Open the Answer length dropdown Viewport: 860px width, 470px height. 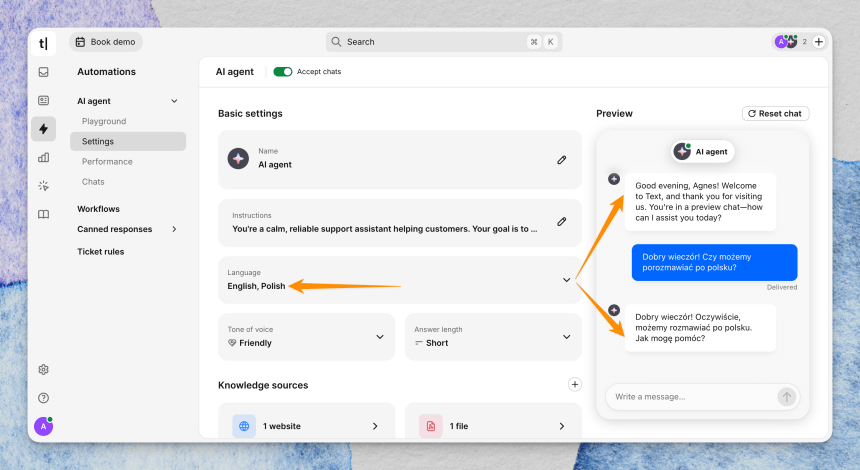coord(493,337)
